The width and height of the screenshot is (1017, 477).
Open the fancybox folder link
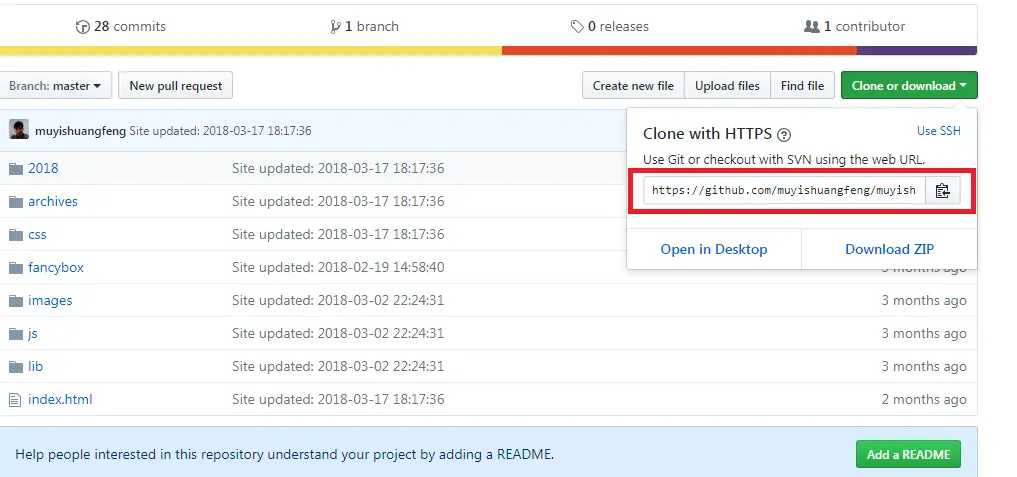(56, 268)
